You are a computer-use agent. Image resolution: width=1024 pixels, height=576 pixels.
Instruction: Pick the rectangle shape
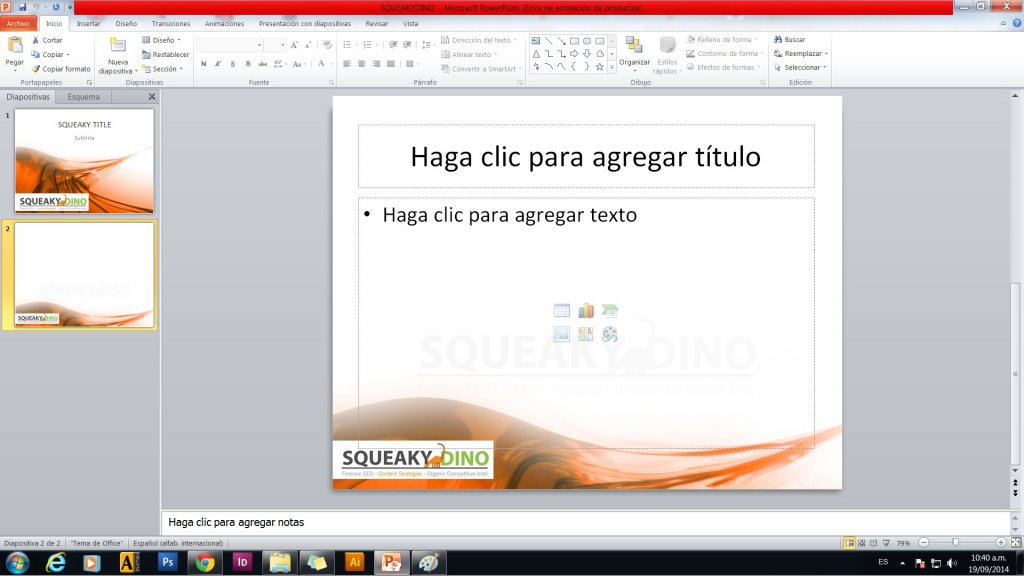[x=574, y=41]
